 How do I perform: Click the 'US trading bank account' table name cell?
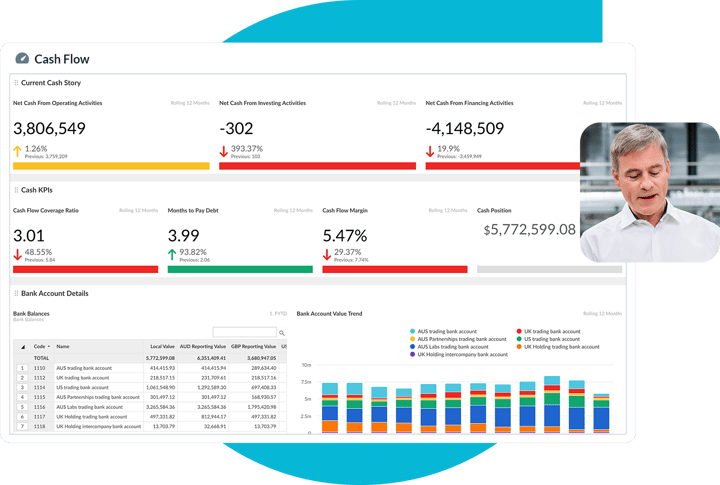pos(82,387)
